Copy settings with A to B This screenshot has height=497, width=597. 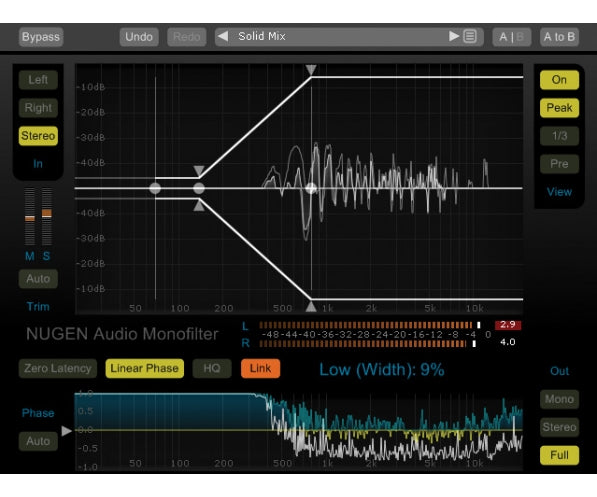[x=559, y=37]
